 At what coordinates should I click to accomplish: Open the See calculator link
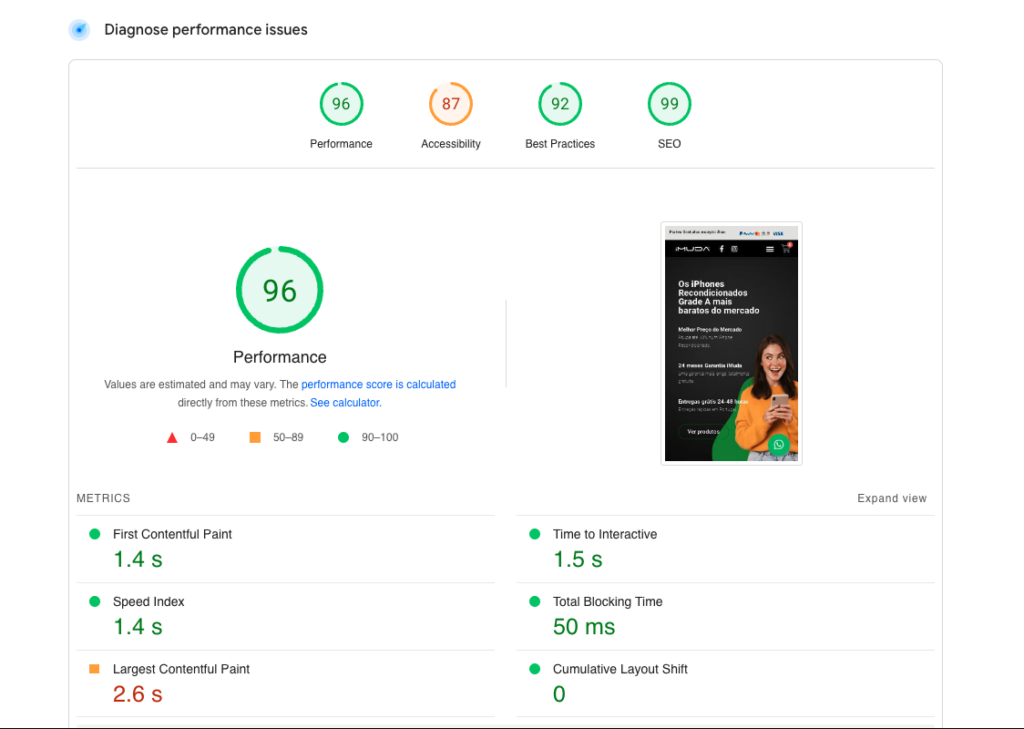pyautogui.click(x=344, y=402)
